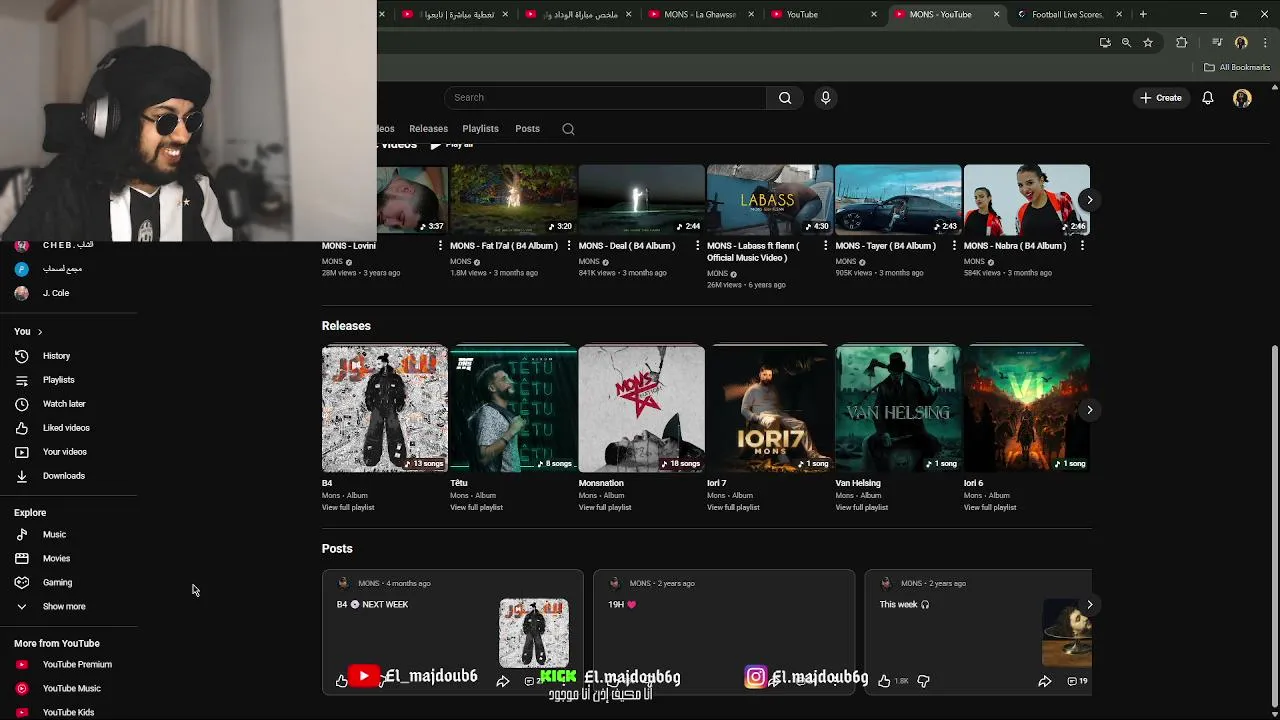1280x720 pixels.
Task: Click the YouTube search input field
Action: [x=605, y=98]
